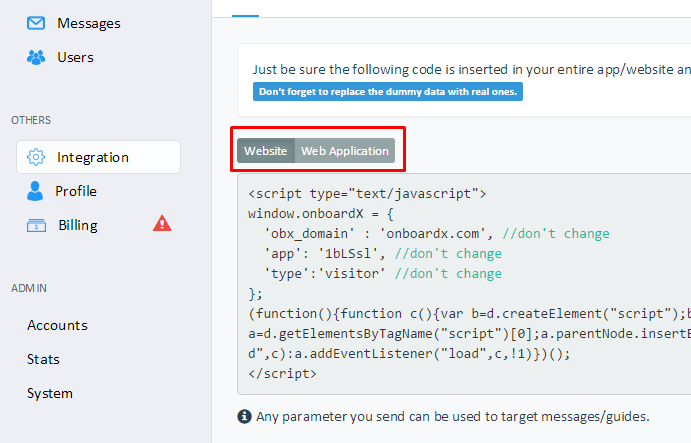Click the window.onboardX code line
The width and height of the screenshot is (691, 443).
(x=321, y=214)
